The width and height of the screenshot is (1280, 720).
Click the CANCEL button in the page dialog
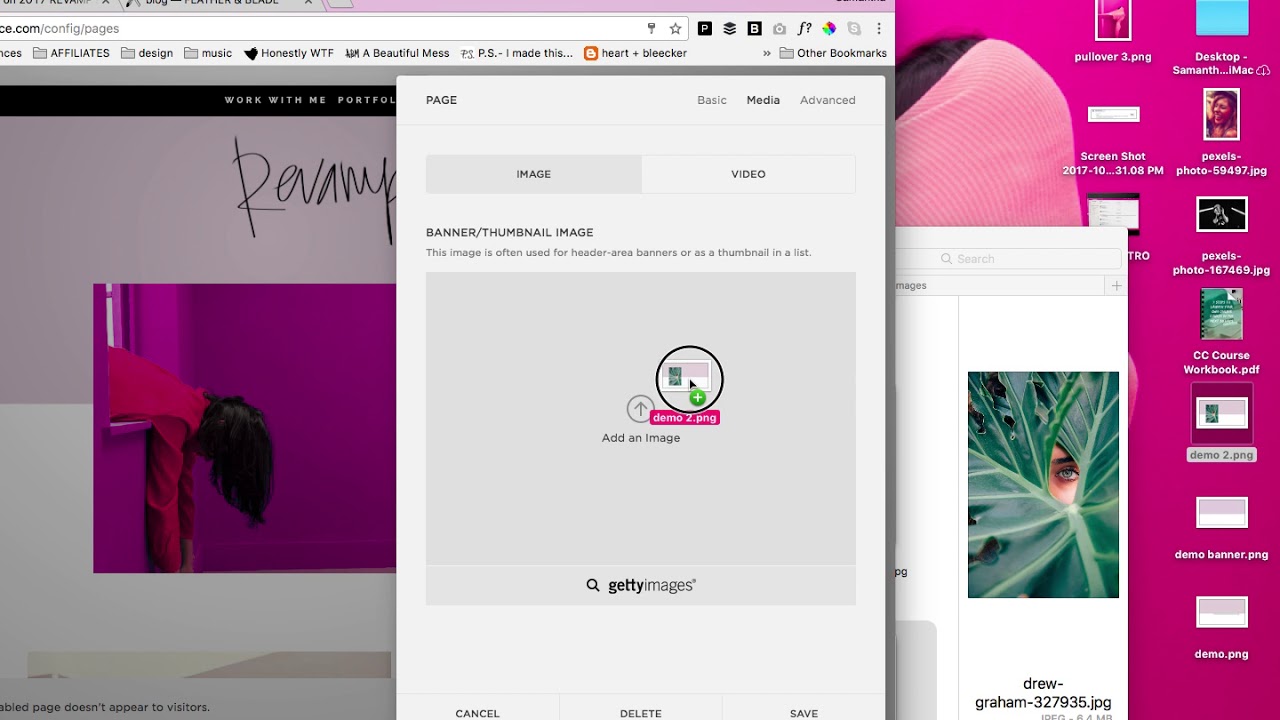click(x=477, y=713)
